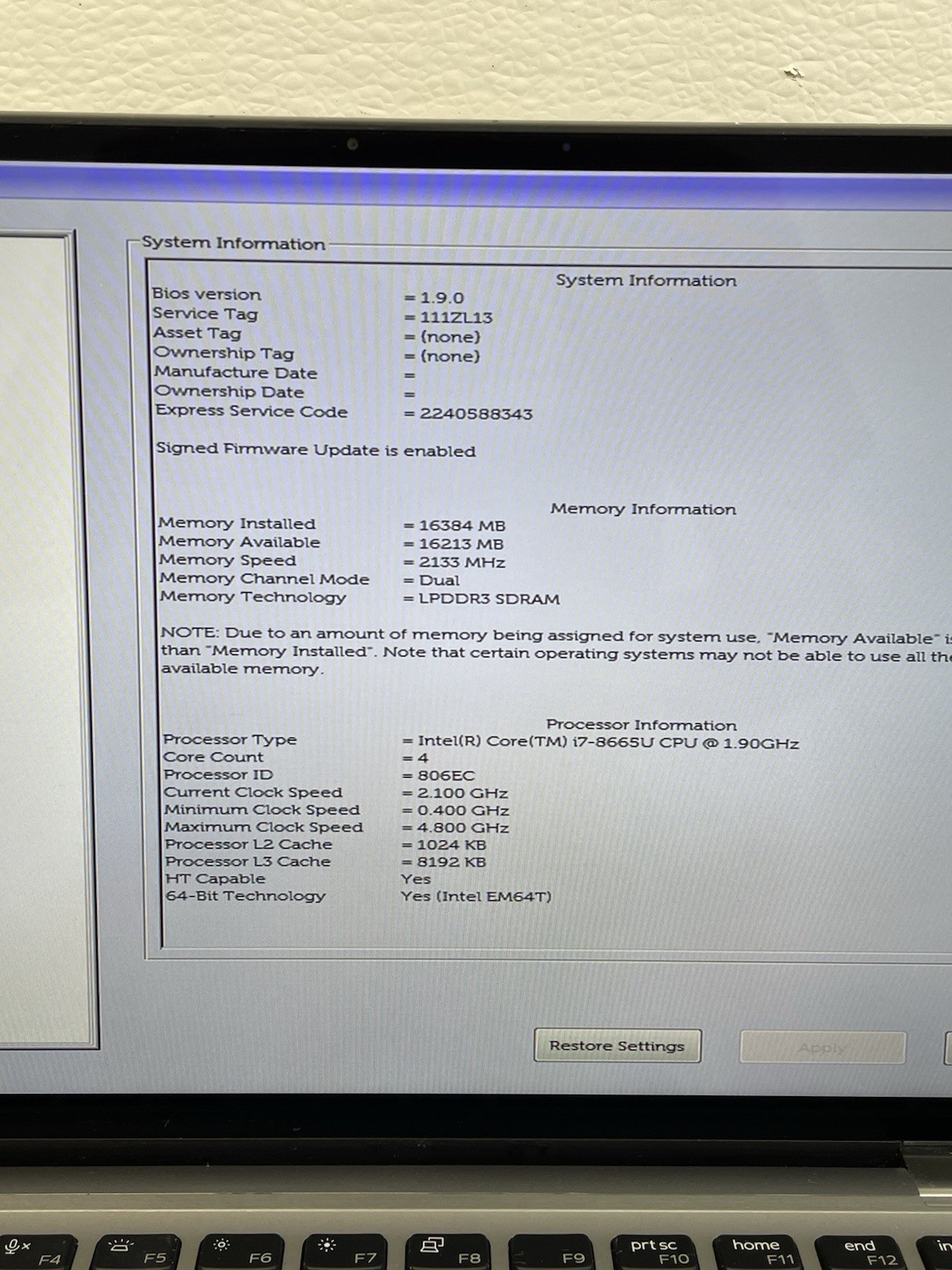This screenshot has width=952, height=1270.
Task: Click the Signed Firmware Update is enabled line
Action: pos(316,449)
